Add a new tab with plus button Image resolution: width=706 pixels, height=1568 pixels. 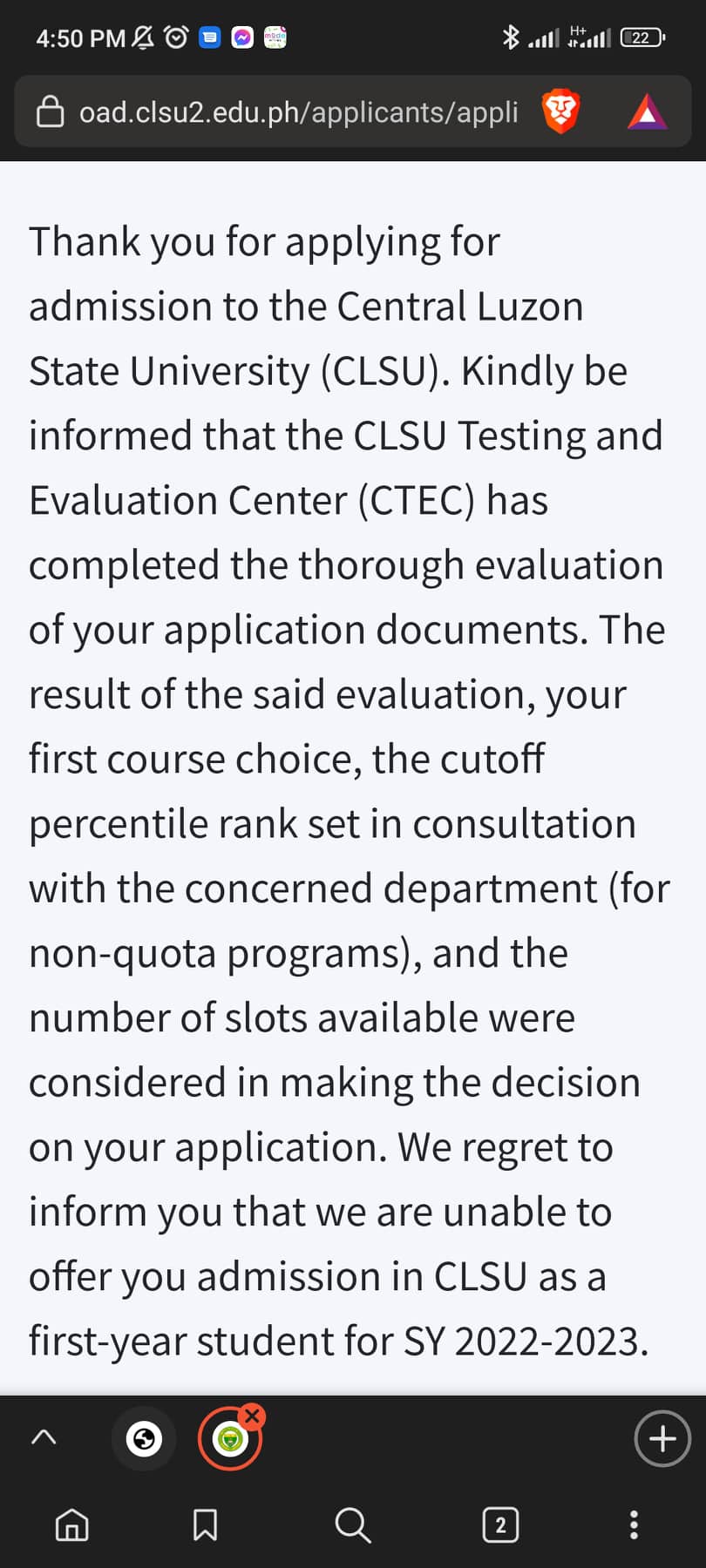pos(662,1438)
